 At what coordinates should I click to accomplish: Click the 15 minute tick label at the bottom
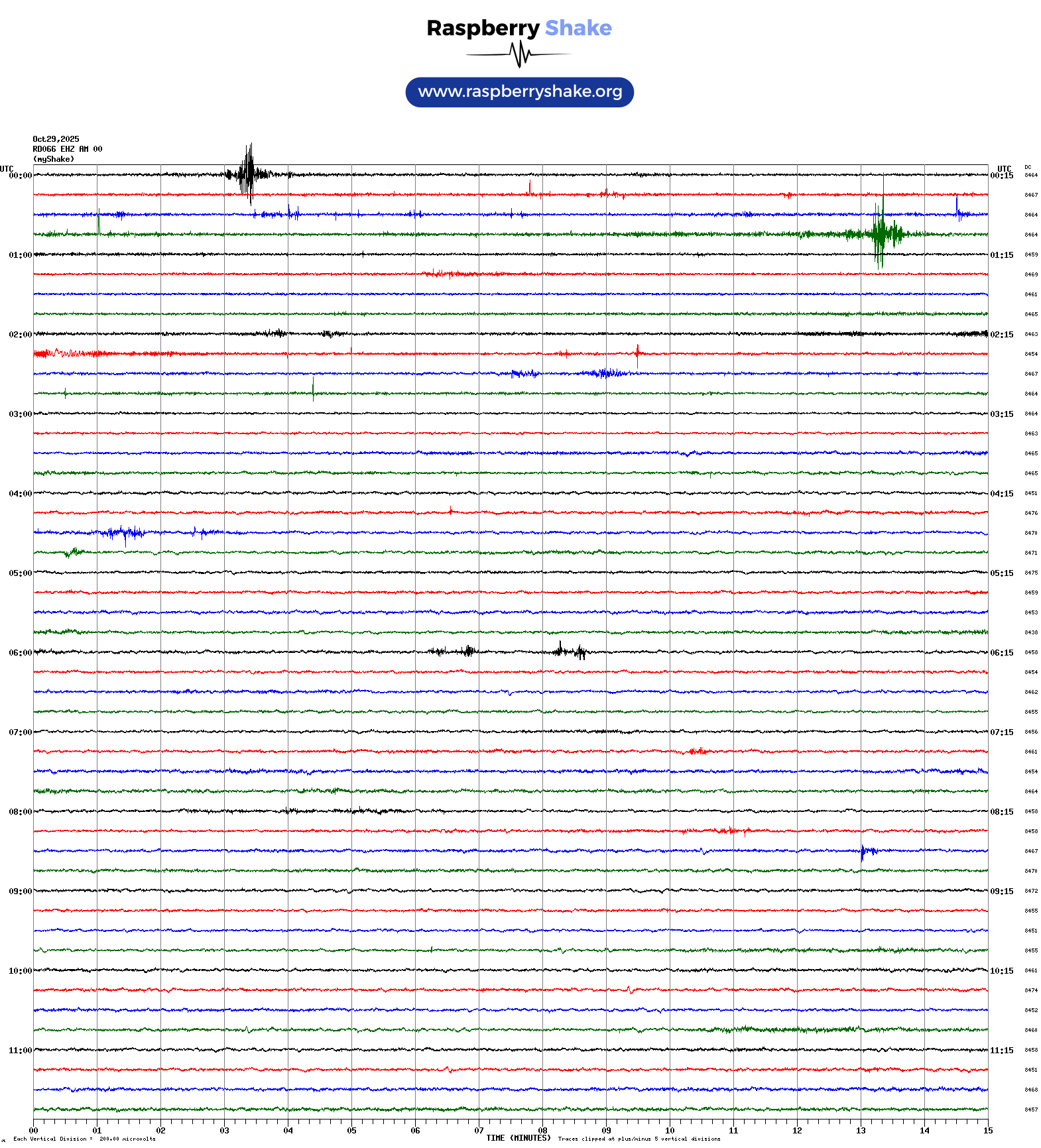point(987,1131)
